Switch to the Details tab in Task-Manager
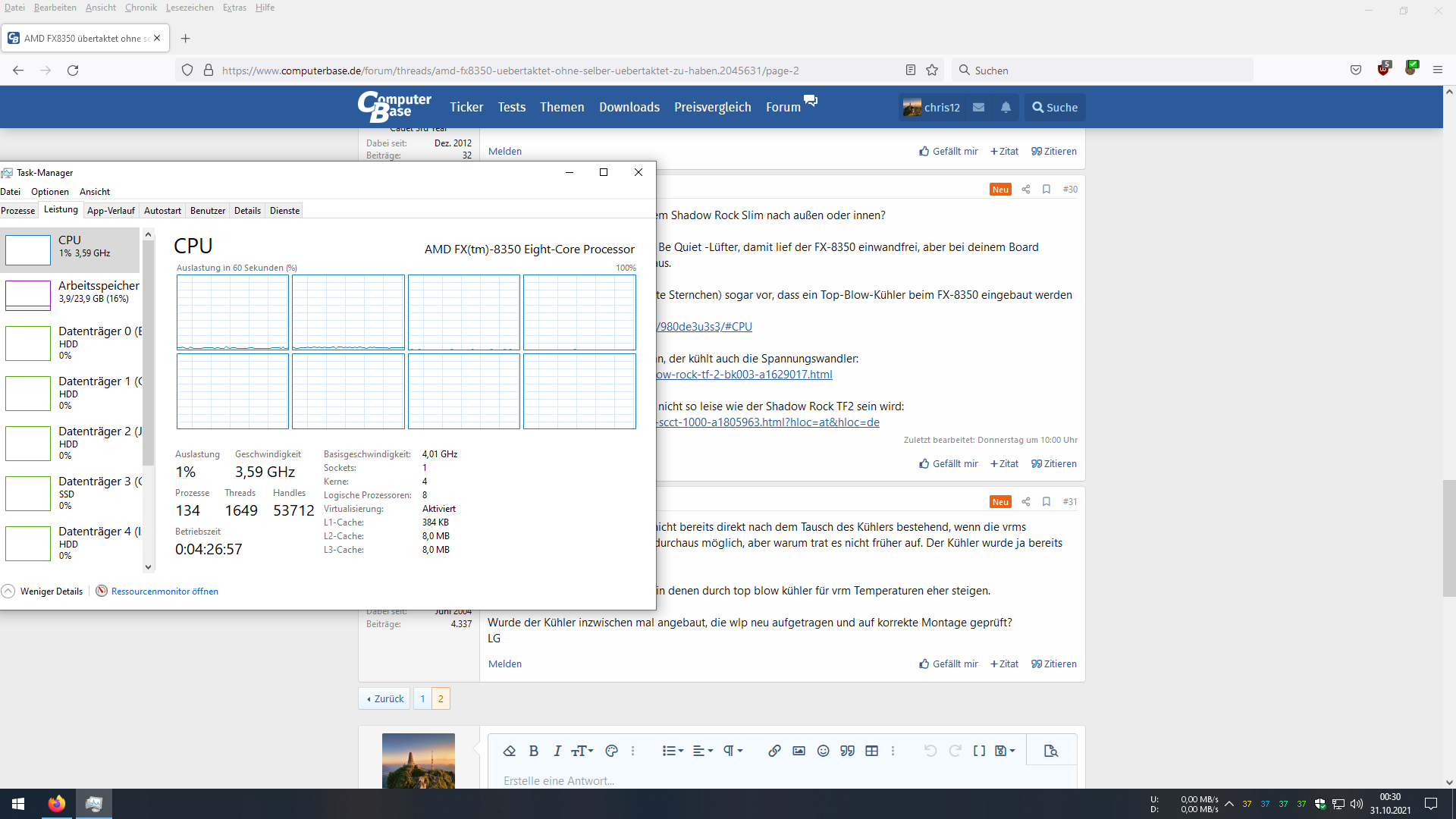This screenshot has height=819, width=1456. tap(247, 211)
